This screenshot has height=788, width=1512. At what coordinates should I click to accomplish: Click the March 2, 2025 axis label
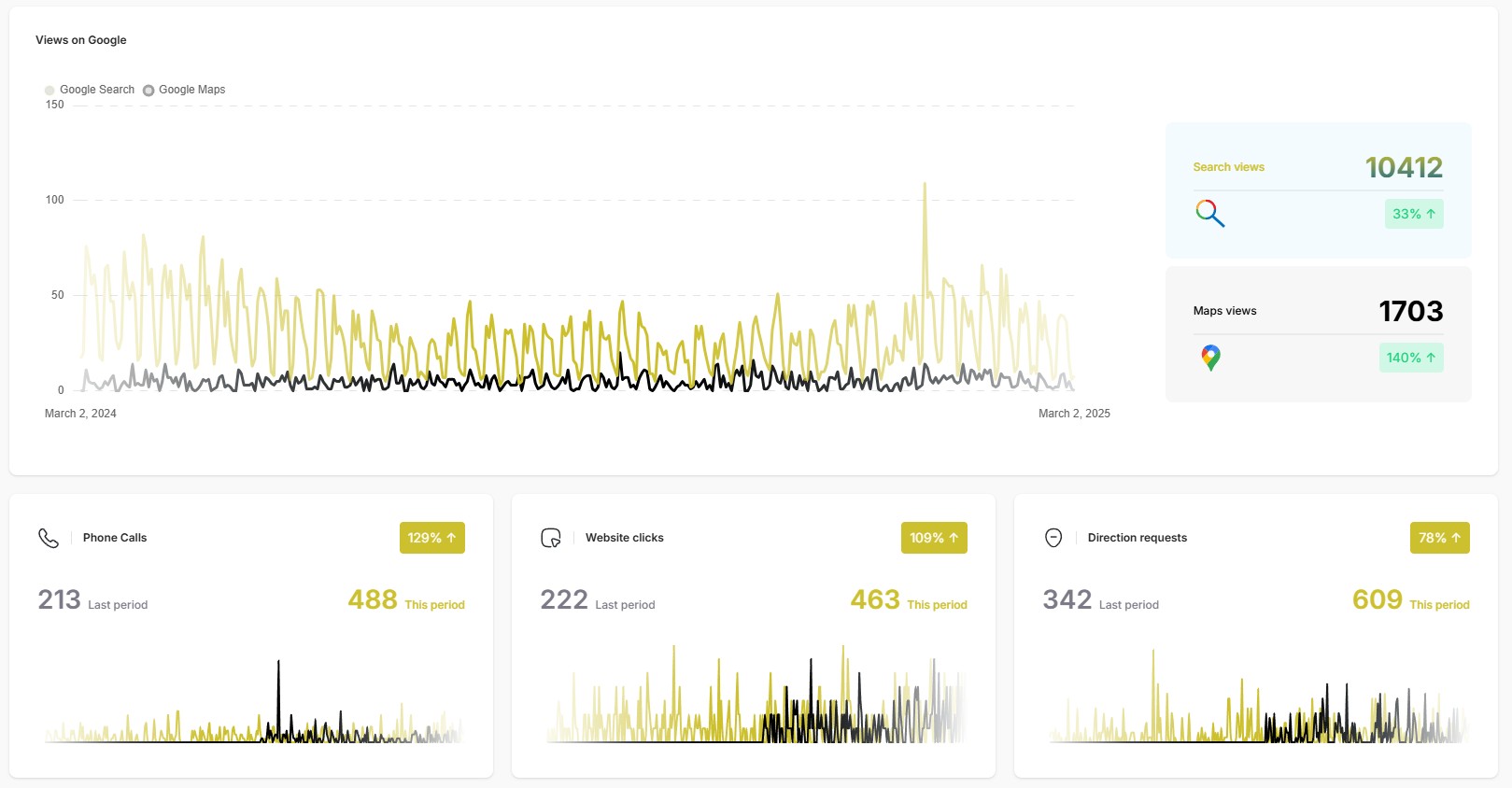point(1074,414)
